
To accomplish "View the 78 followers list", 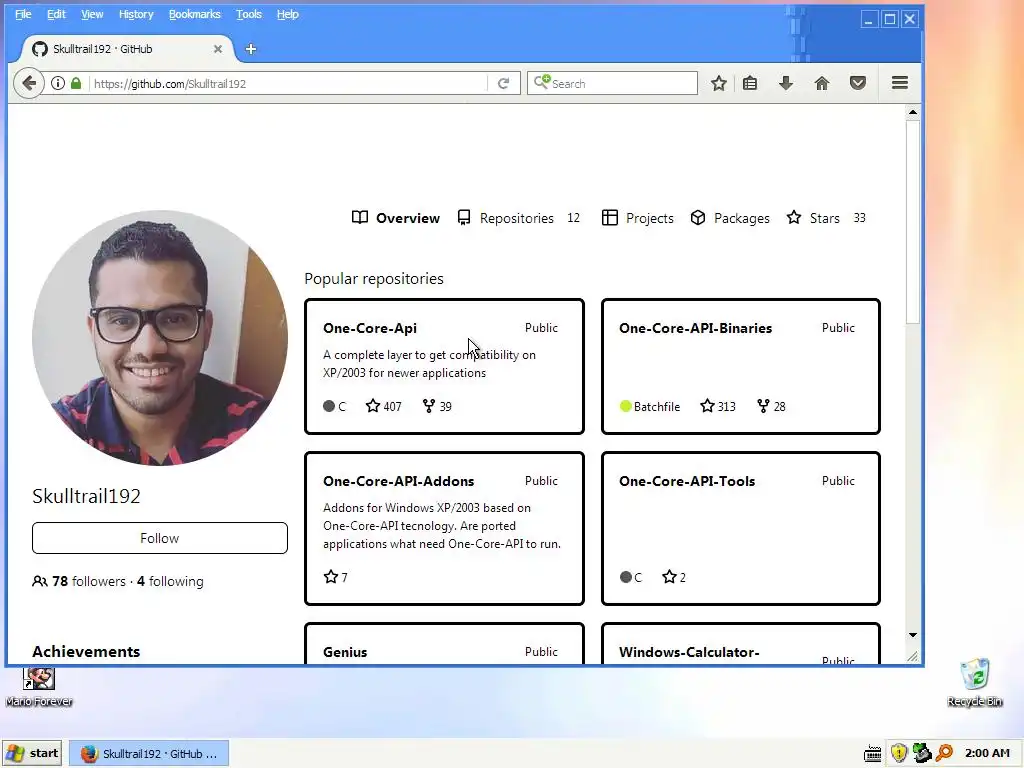I will pyautogui.click(x=89, y=581).
